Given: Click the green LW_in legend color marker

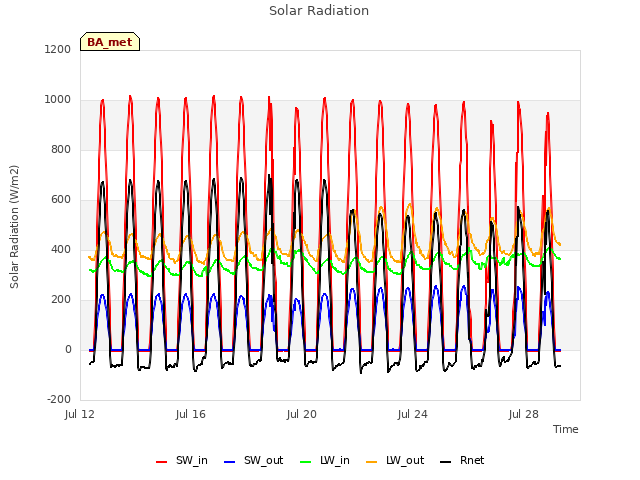Looking at the screenshot, I should 306,462.
